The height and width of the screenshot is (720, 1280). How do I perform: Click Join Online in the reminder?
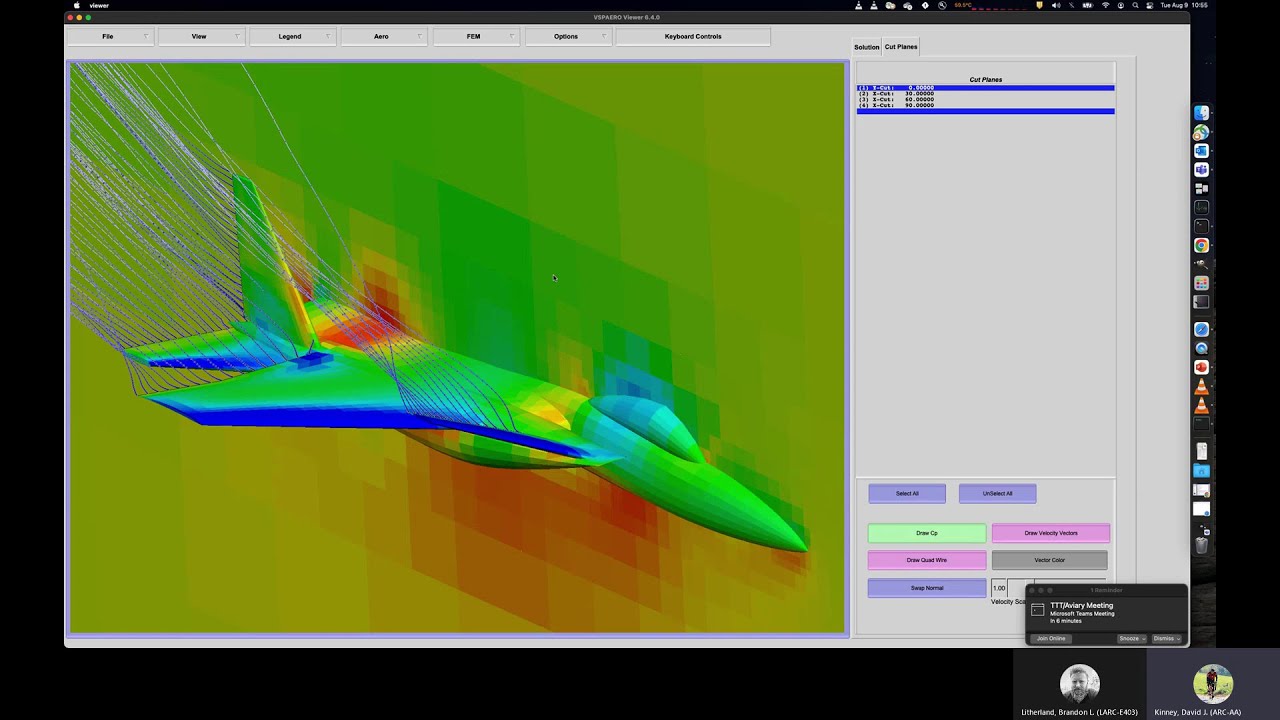point(1051,638)
